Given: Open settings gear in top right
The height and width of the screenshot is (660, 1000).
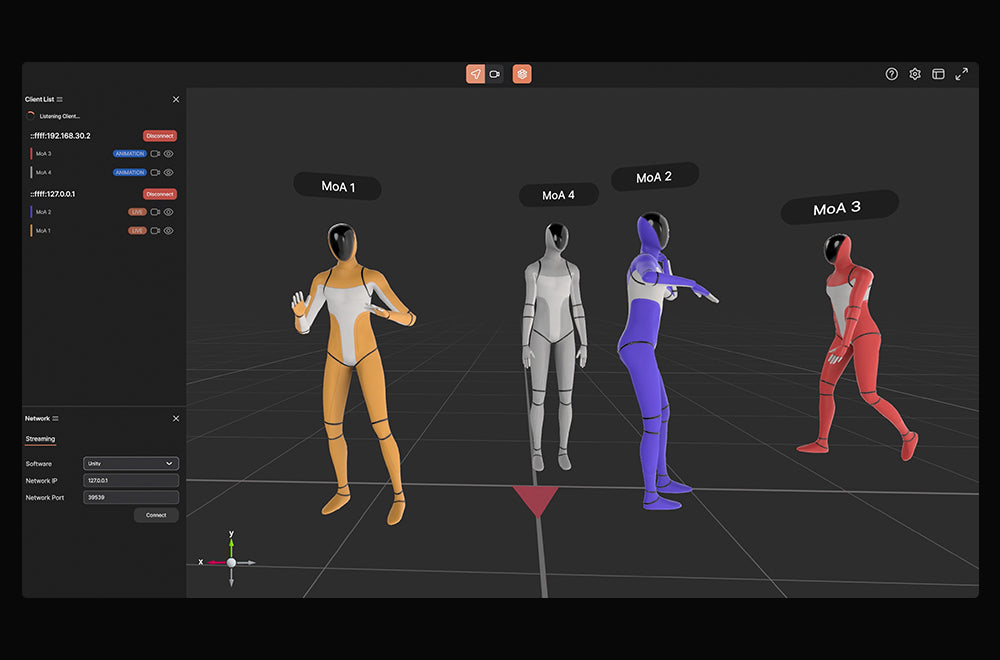Looking at the screenshot, I should pos(915,74).
